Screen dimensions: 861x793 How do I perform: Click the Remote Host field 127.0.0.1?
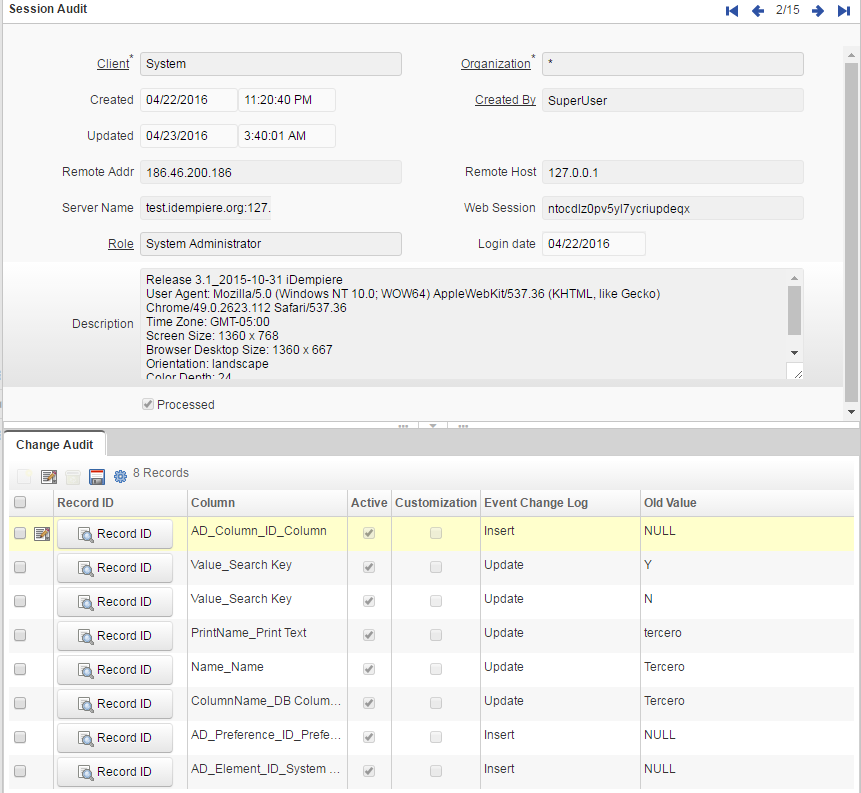coord(673,172)
